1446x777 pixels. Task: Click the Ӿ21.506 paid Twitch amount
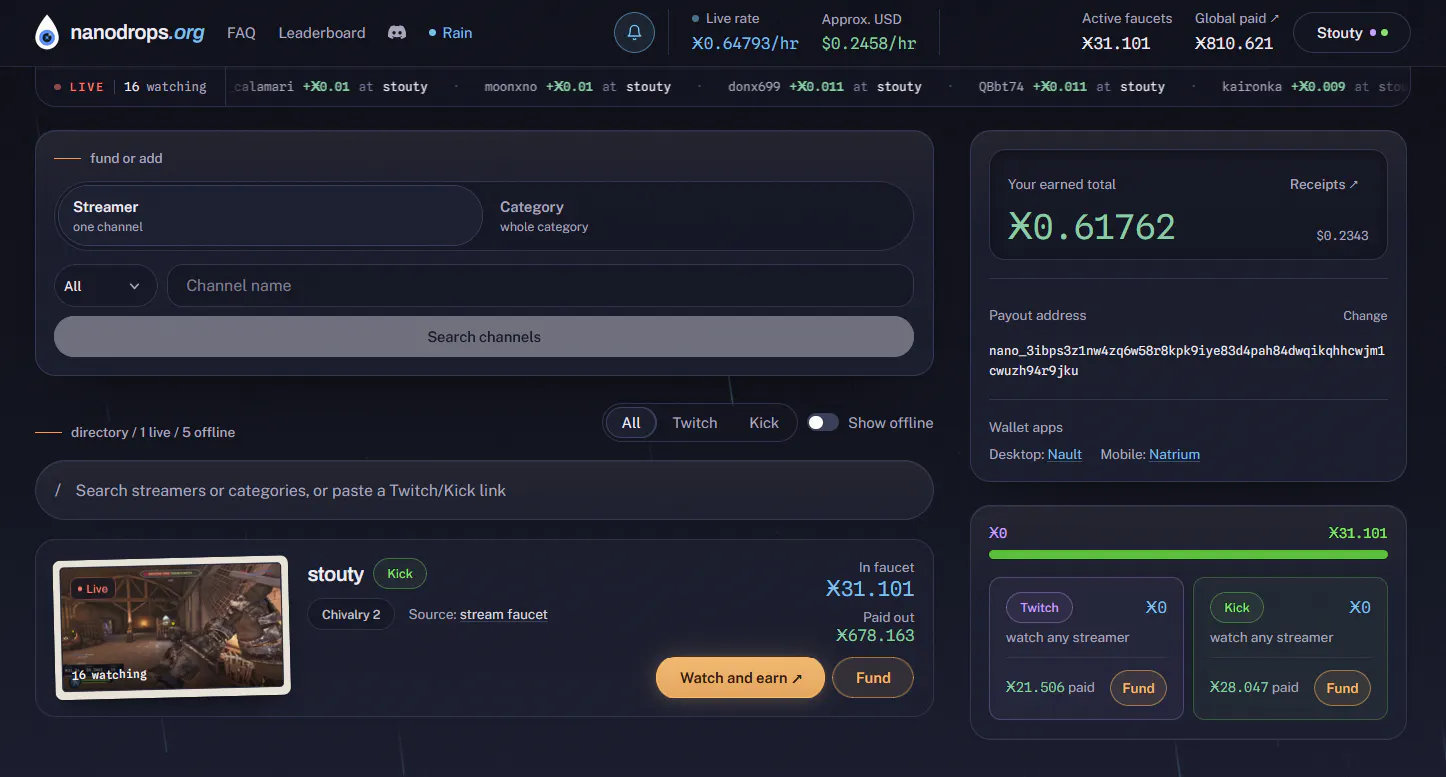pyautogui.click(x=1050, y=687)
